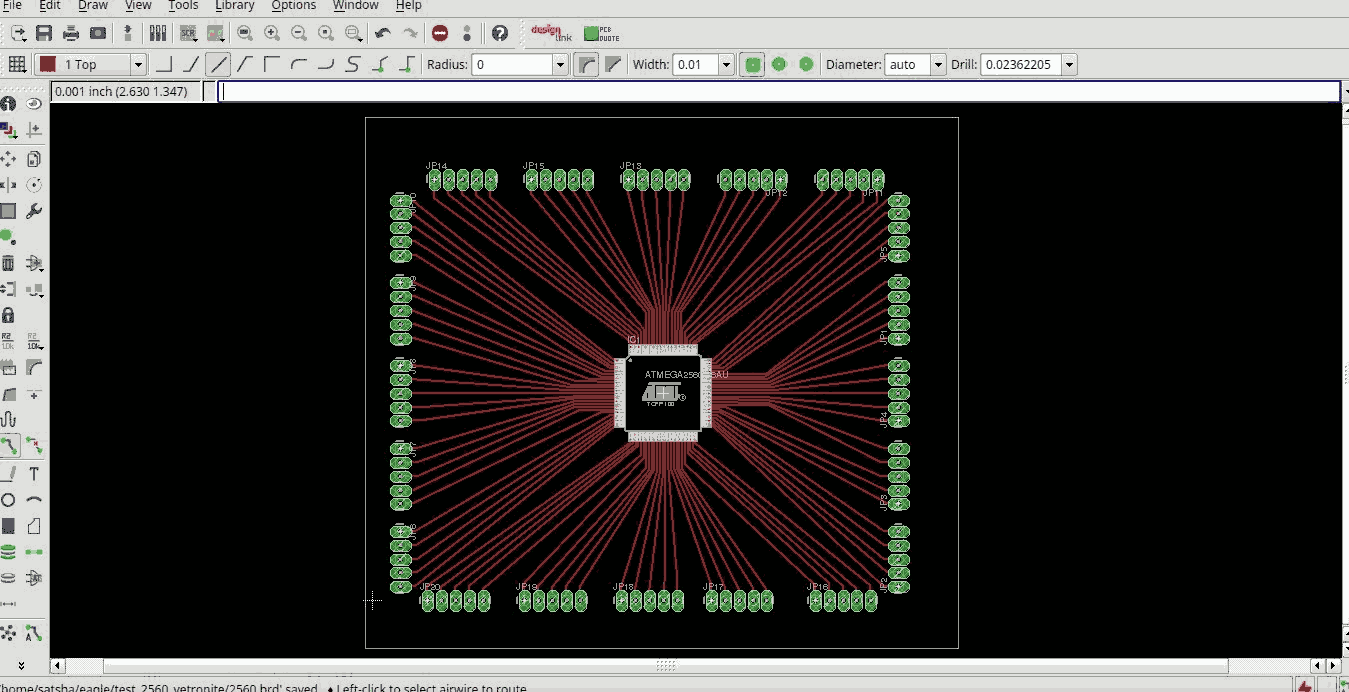This screenshot has height=692, width=1349.
Task: Select straight miter style
Action: click(613, 65)
